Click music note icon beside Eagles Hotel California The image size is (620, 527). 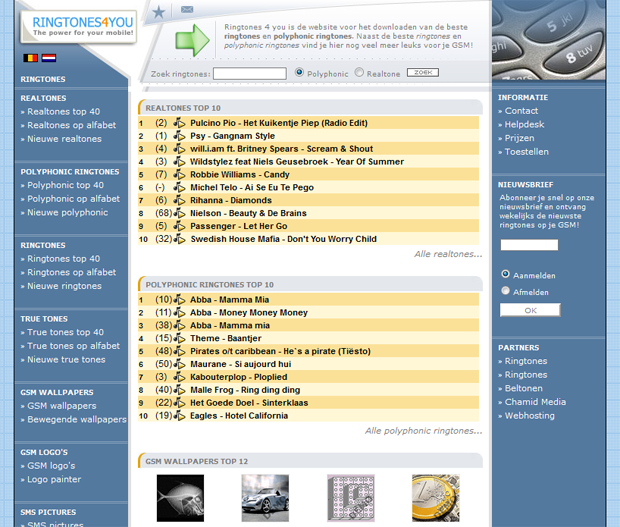click(x=179, y=416)
